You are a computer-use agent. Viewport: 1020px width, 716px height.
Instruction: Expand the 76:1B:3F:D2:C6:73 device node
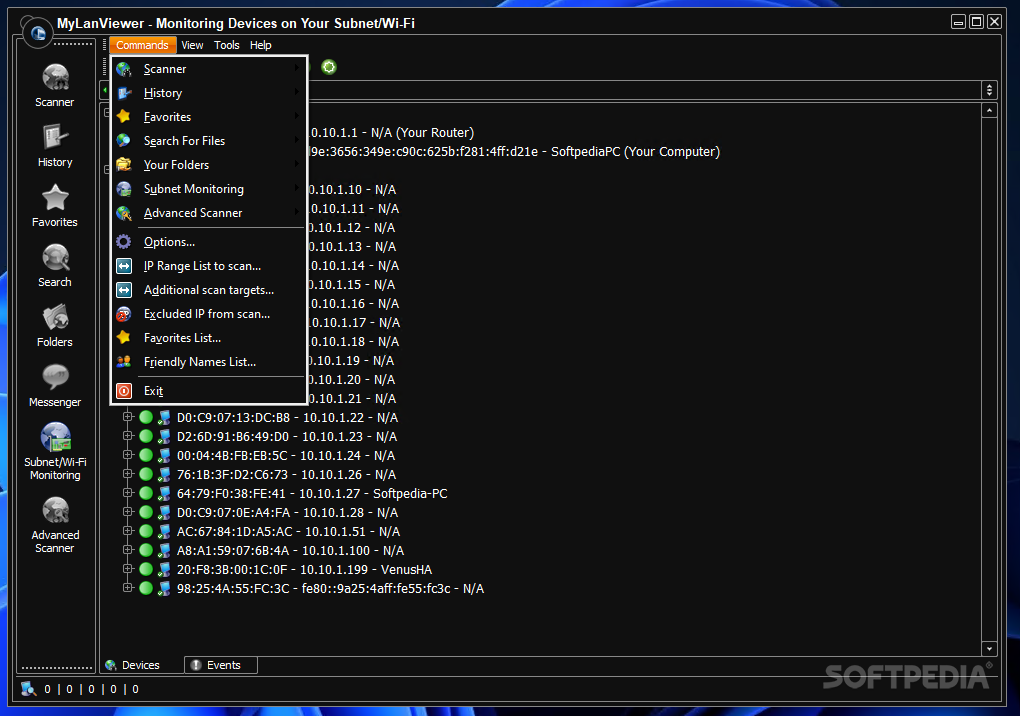coord(128,474)
